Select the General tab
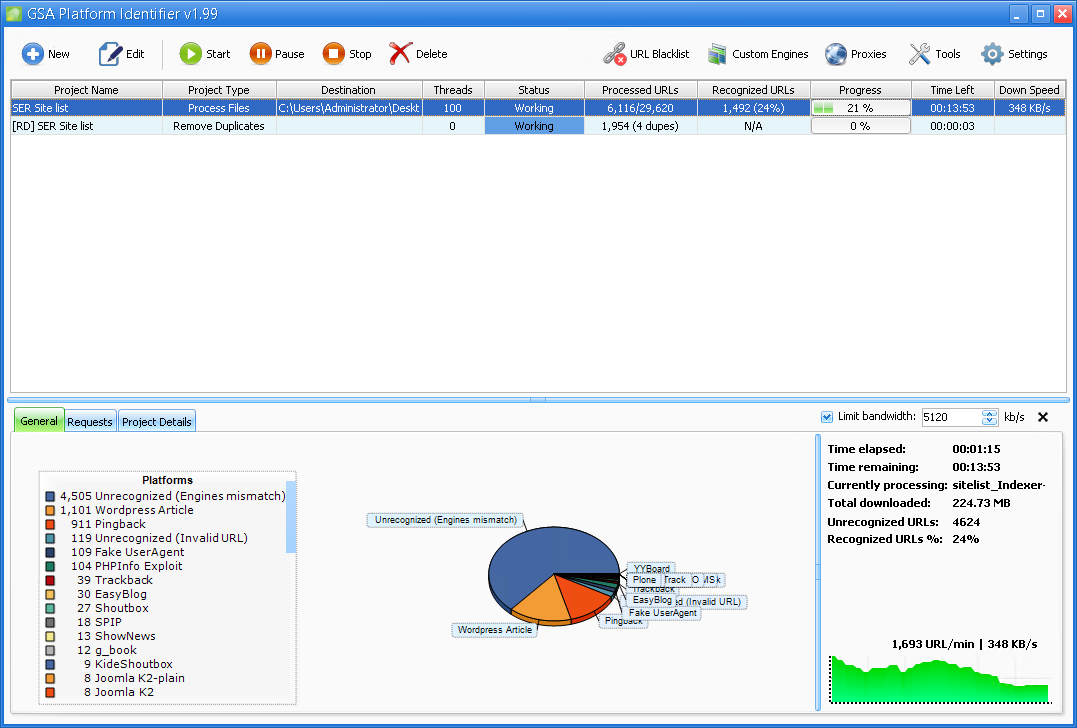The height and width of the screenshot is (728, 1077). tap(39, 421)
